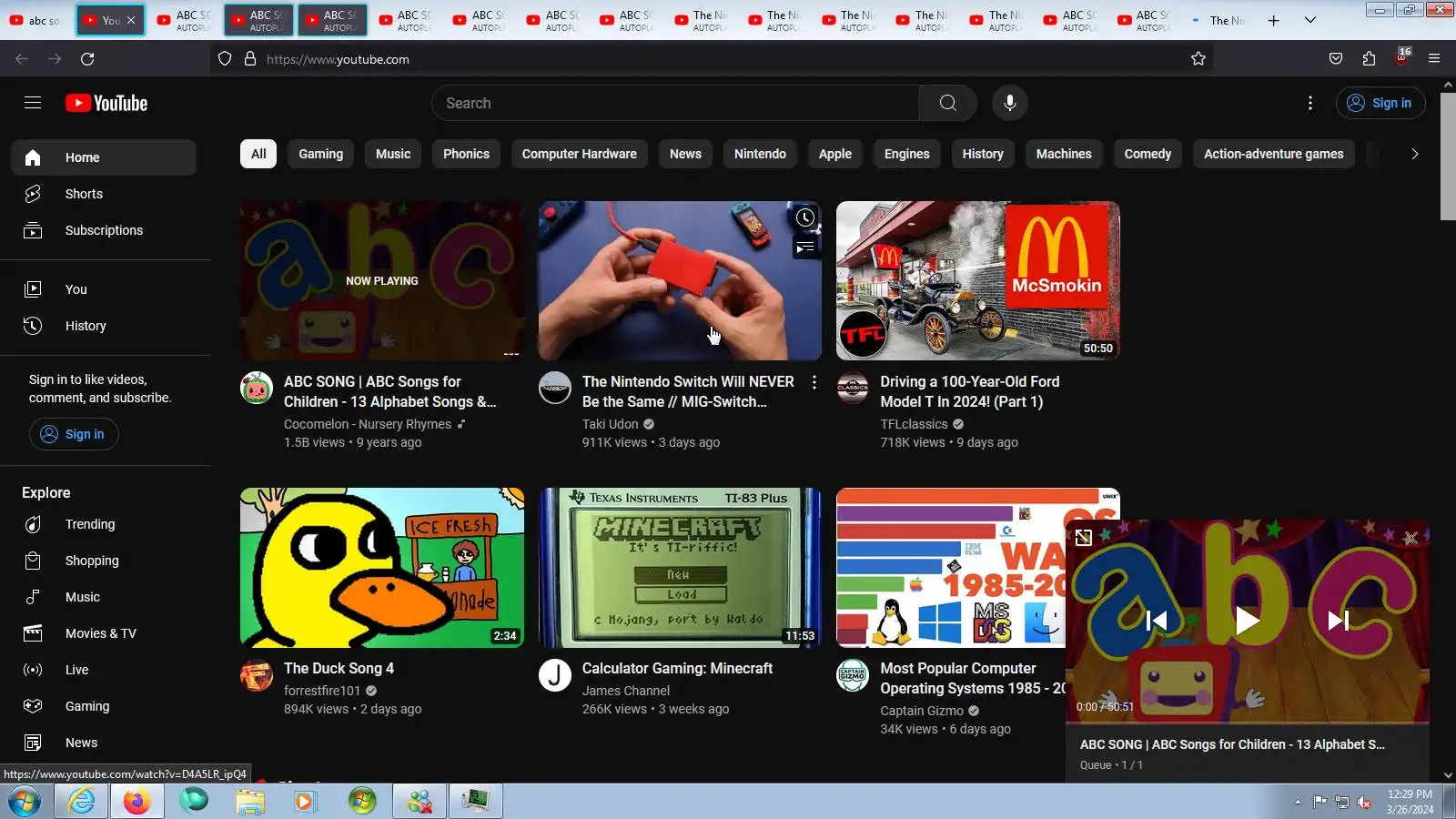The width and height of the screenshot is (1456, 819).
Task: Open the browser tracking protection shield
Action: 225,59
